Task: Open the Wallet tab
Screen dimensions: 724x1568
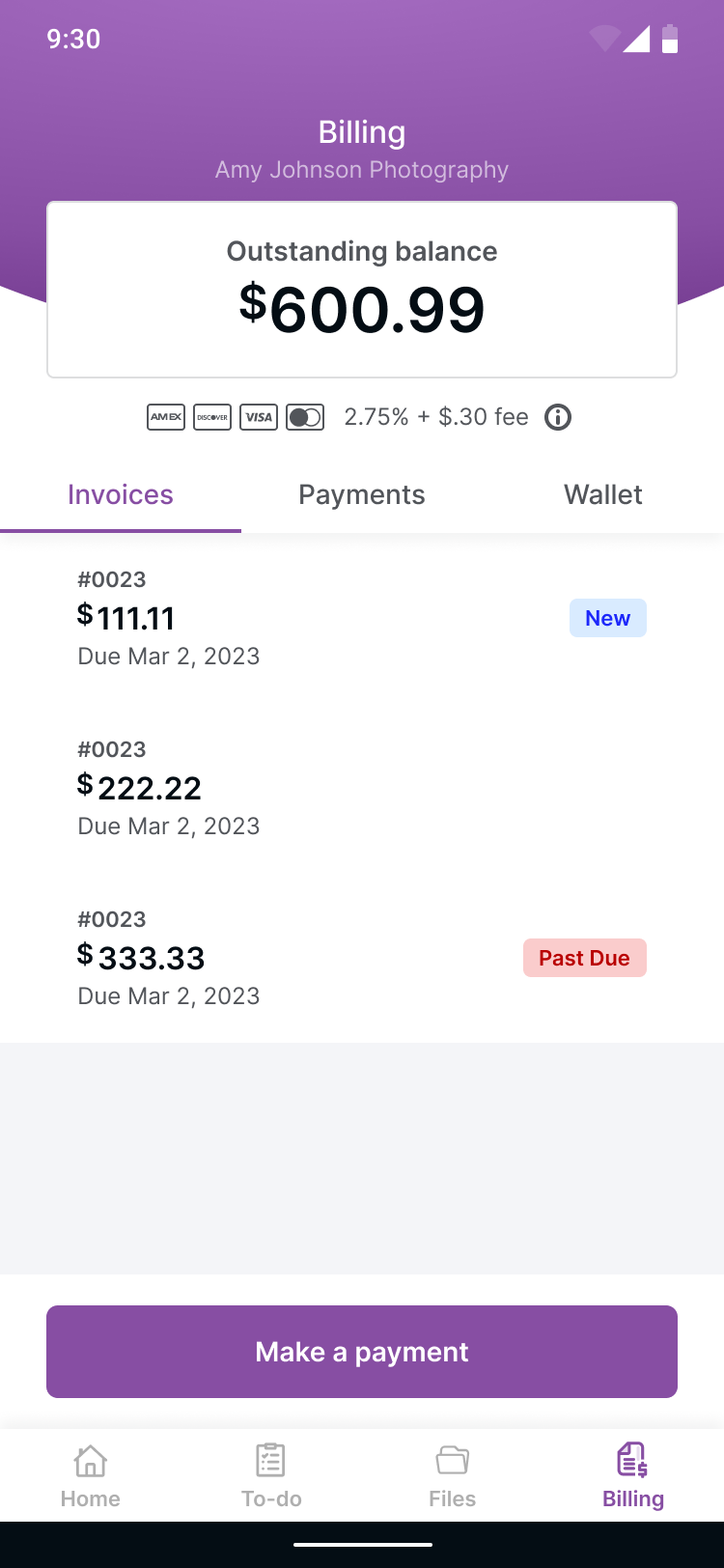Action: click(x=603, y=495)
